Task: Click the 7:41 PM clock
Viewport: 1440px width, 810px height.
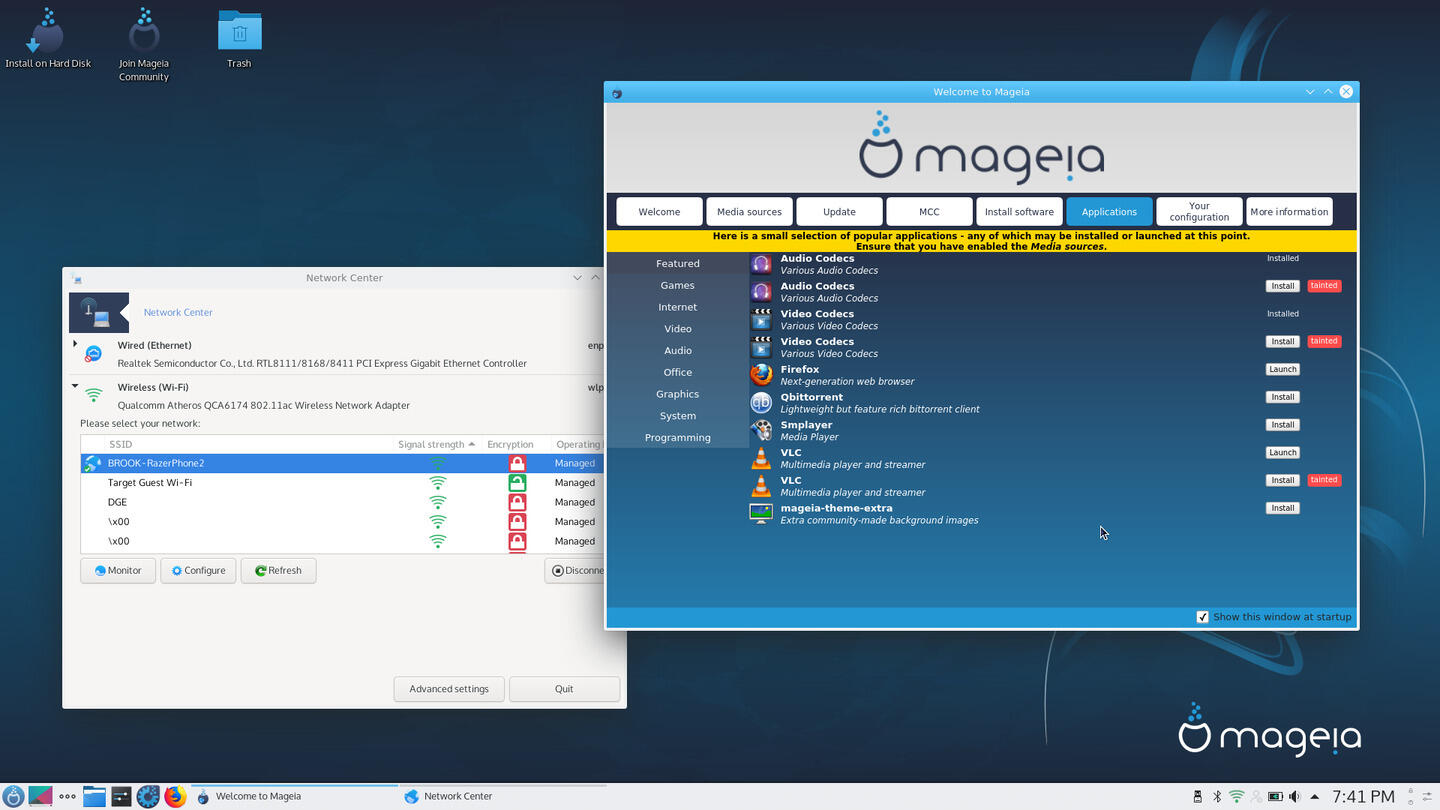Action: (x=1363, y=796)
